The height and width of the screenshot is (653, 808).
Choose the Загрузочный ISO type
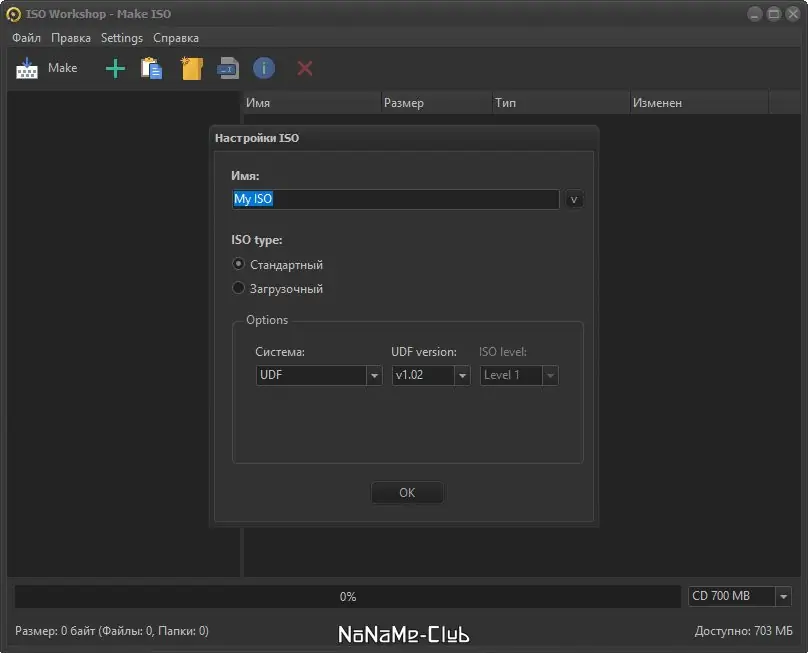tap(238, 288)
